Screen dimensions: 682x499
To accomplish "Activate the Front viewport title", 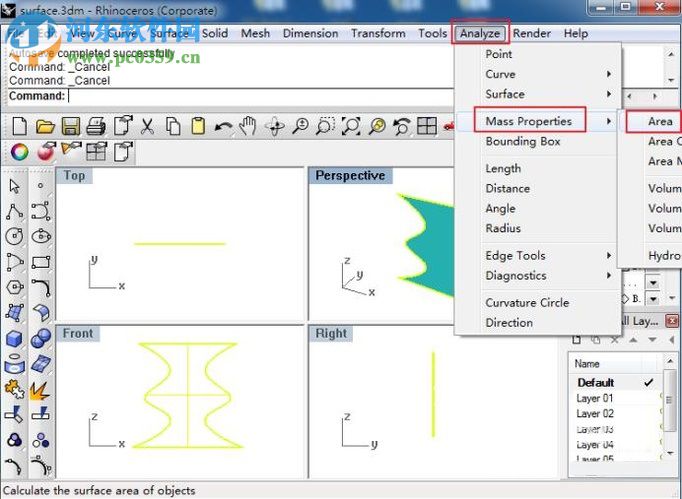I will click(78, 333).
